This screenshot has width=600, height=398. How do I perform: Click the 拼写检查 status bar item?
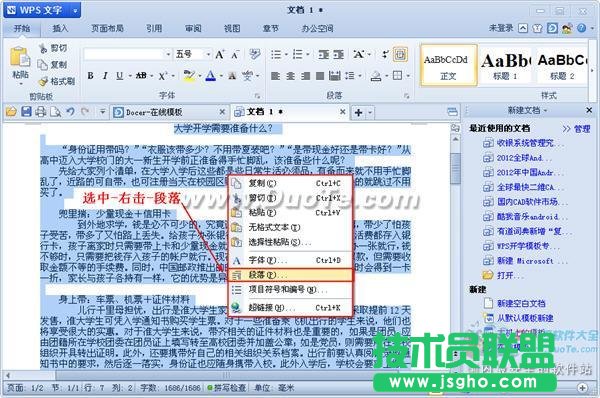click(227, 388)
